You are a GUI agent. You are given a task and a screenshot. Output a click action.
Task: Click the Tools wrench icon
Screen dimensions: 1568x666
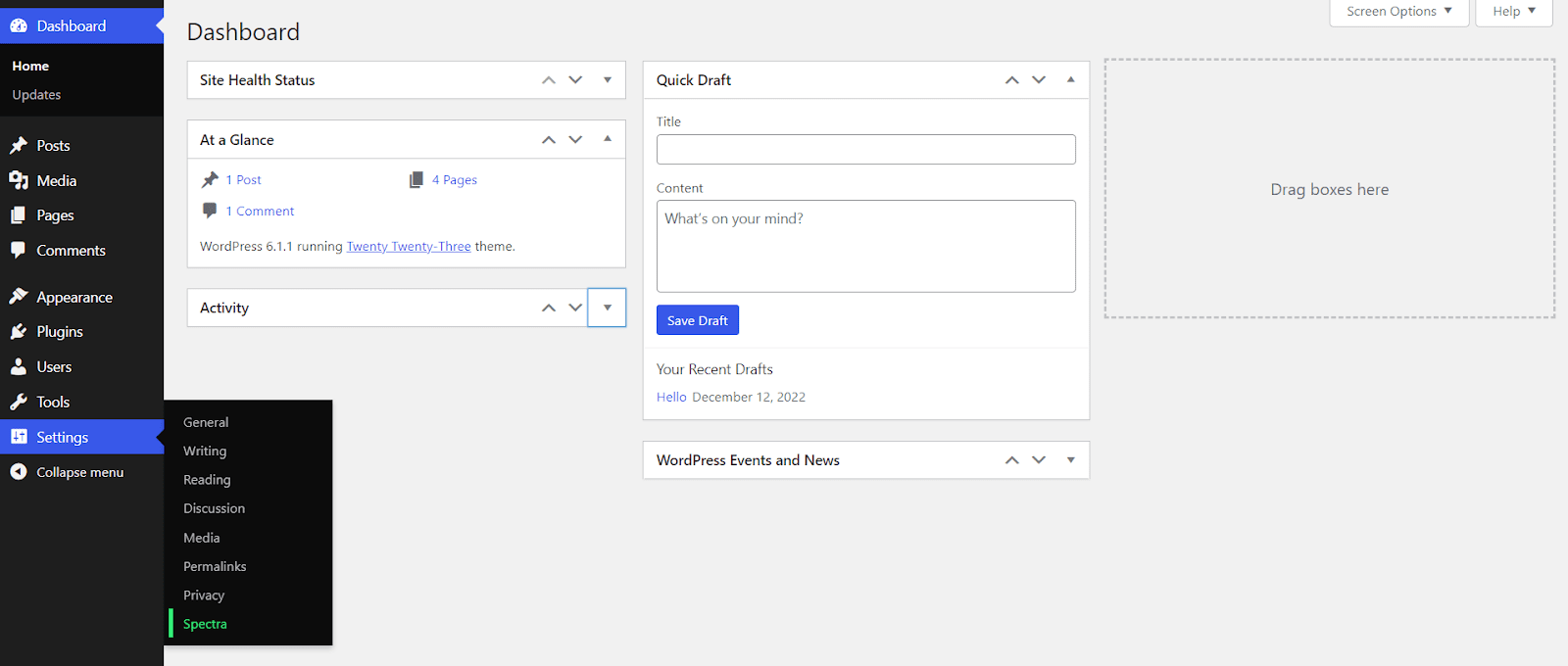[x=19, y=402]
